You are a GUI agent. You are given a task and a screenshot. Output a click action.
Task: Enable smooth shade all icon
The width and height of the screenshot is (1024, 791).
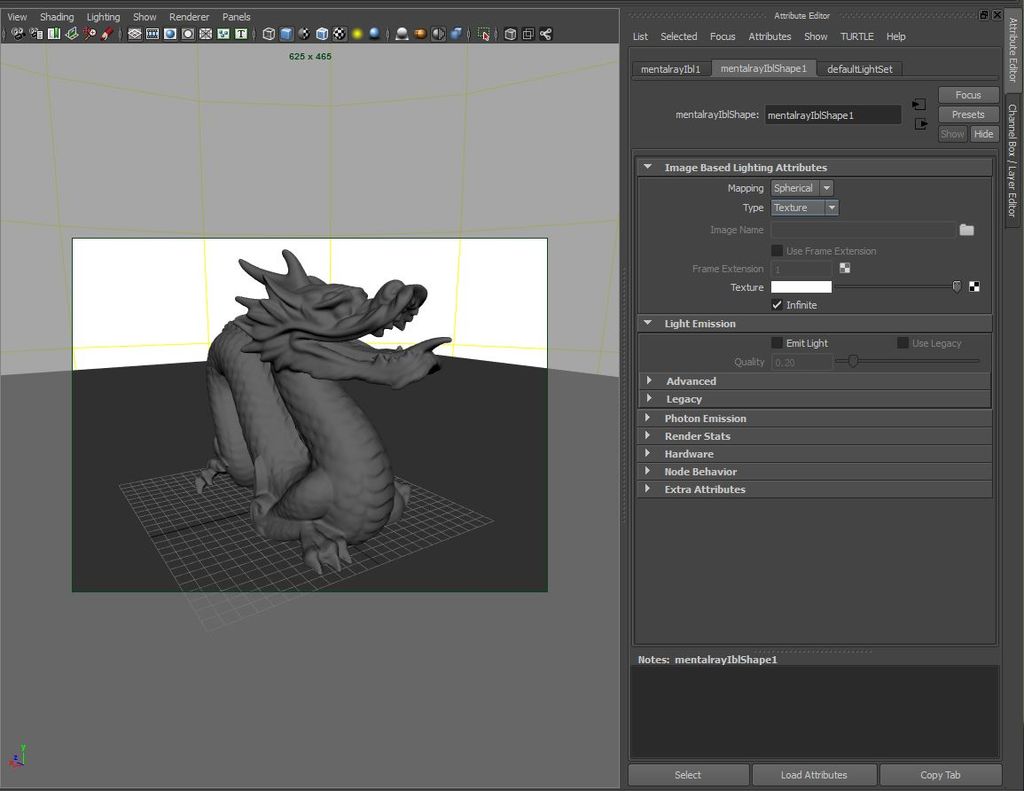[x=286, y=34]
